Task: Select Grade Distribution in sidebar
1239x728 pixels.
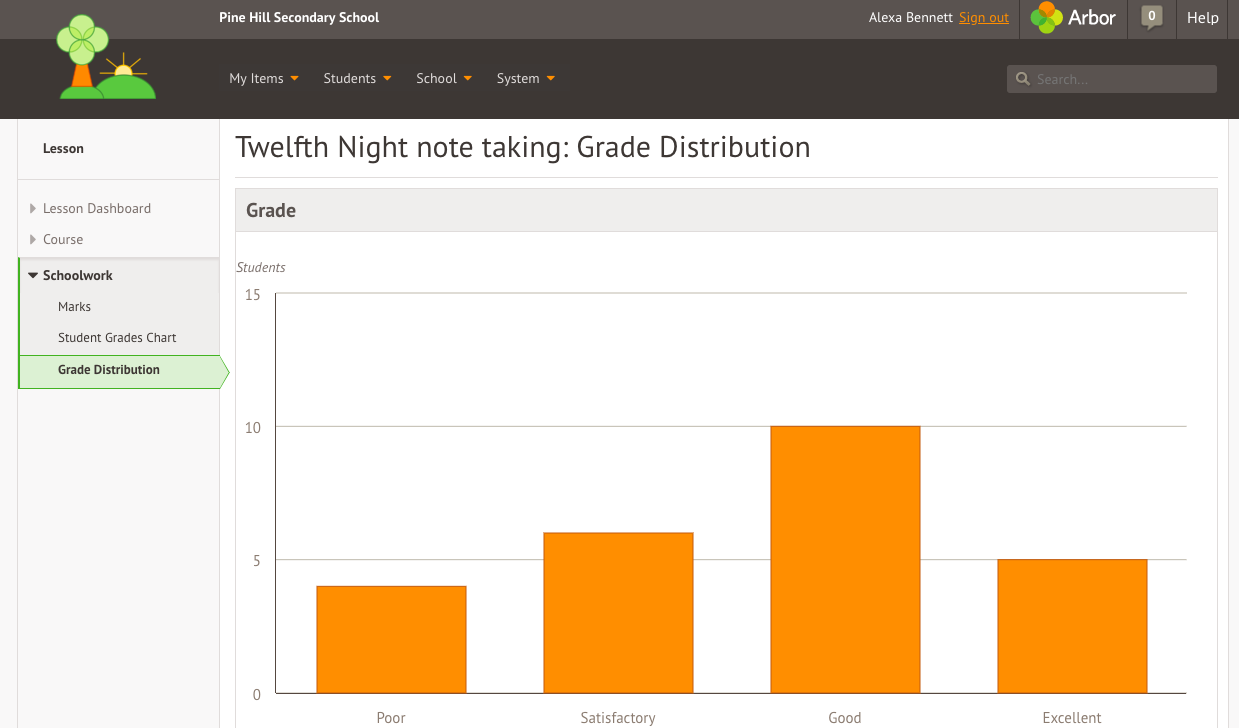Action: tap(109, 370)
